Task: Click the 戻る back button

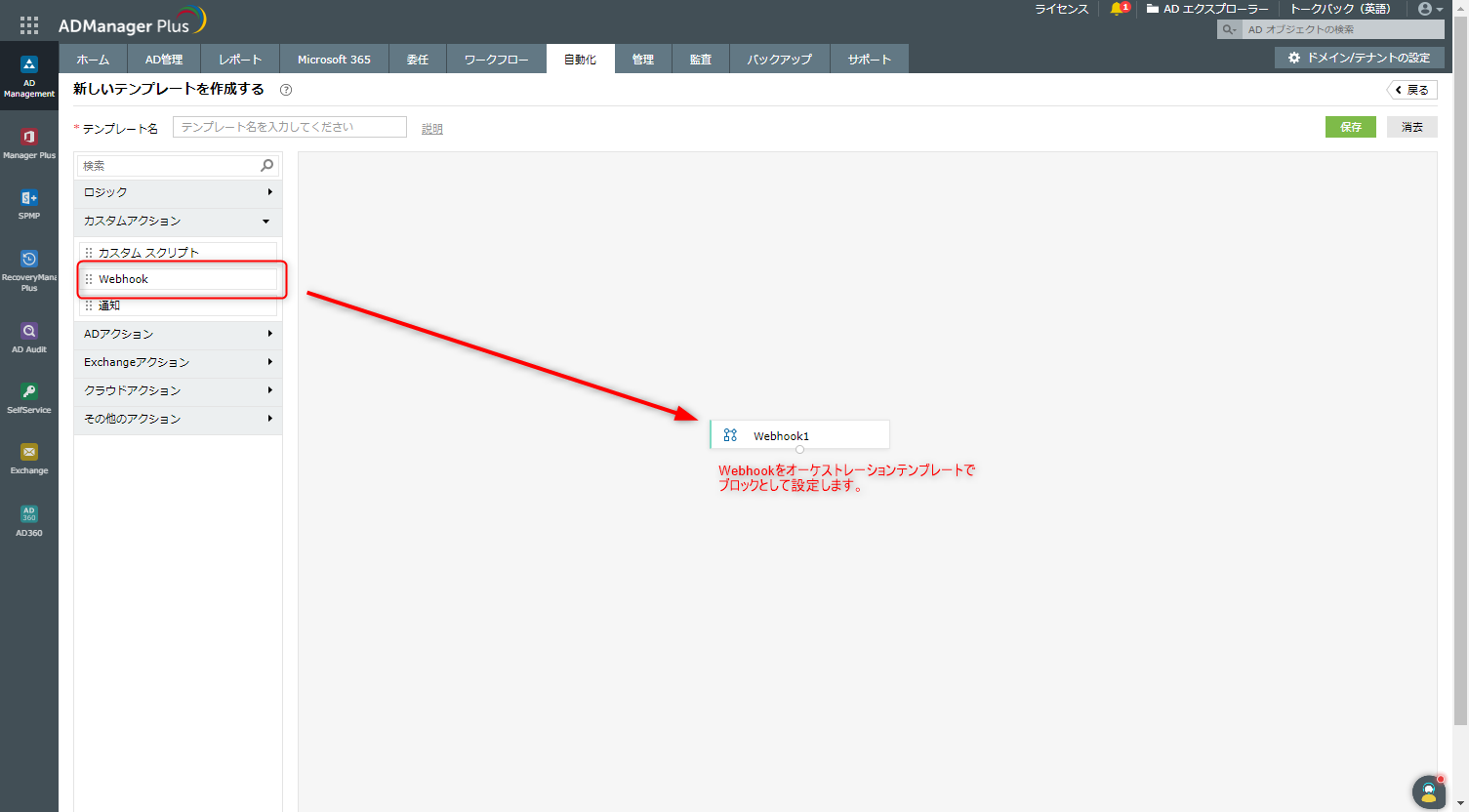Action: (x=1412, y=90)
